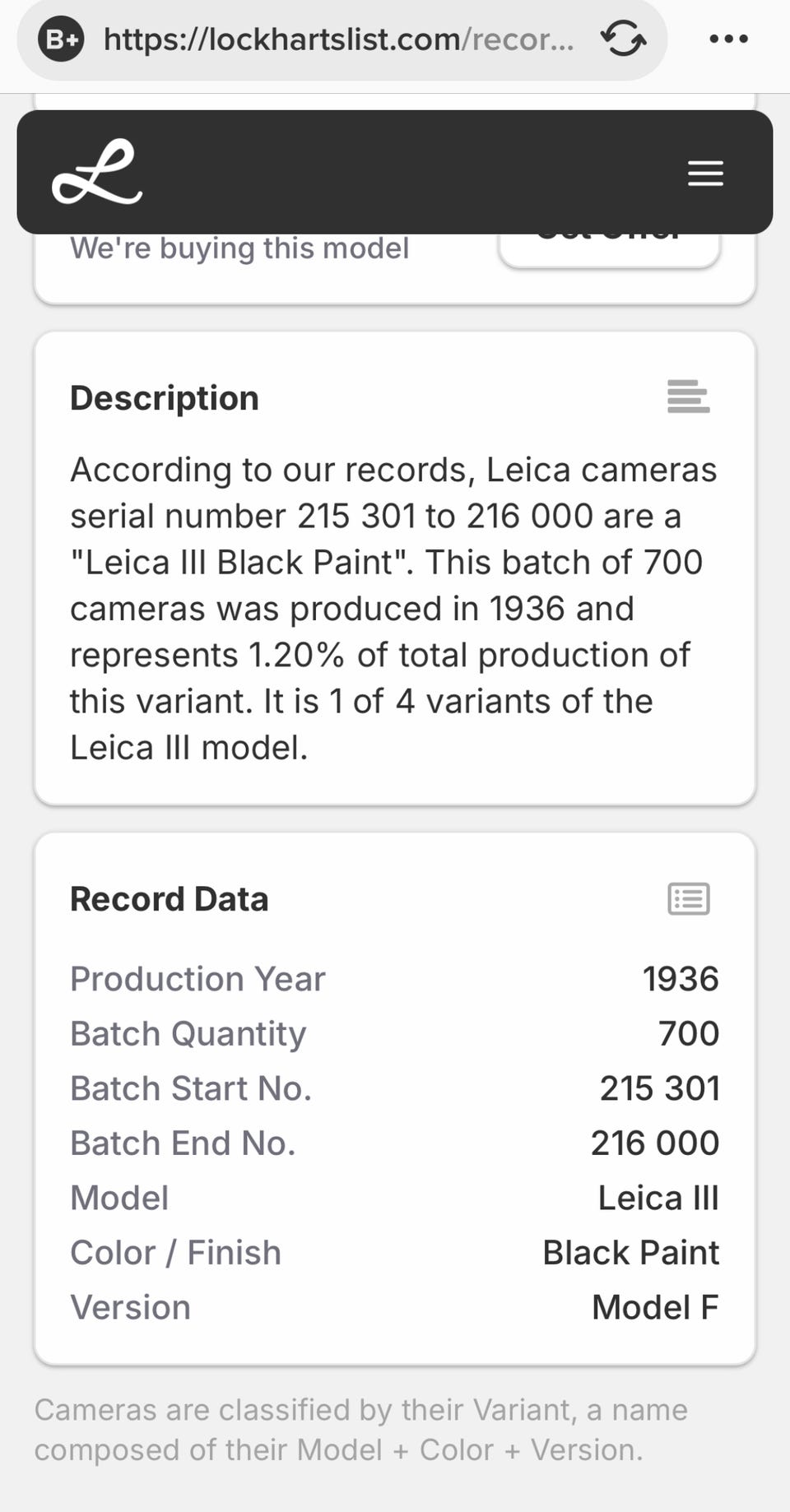Select the Batch Quantity value 700

click(x=688, y=1033)
